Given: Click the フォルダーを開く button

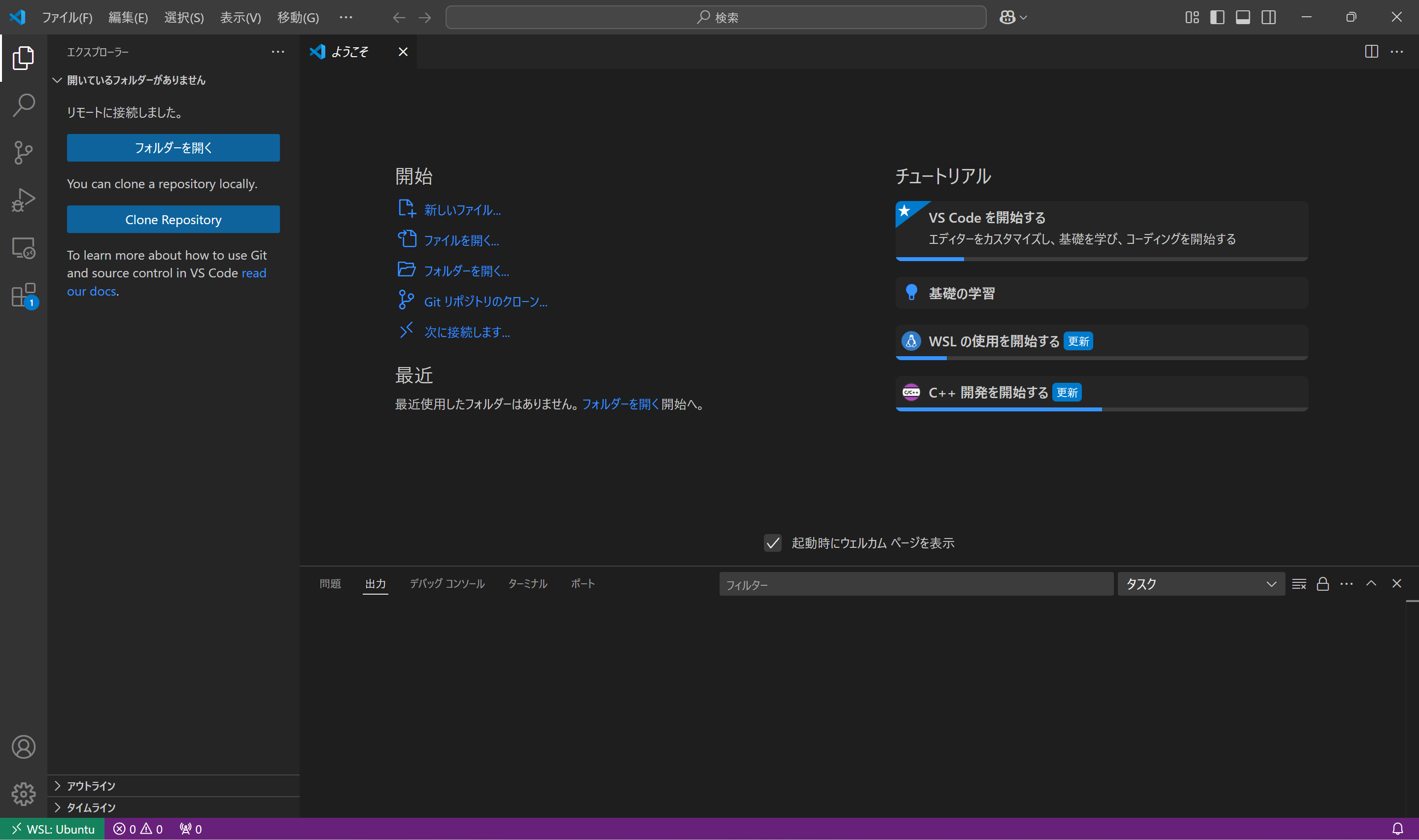Looking at the screenshot, I should coord(173,147).
